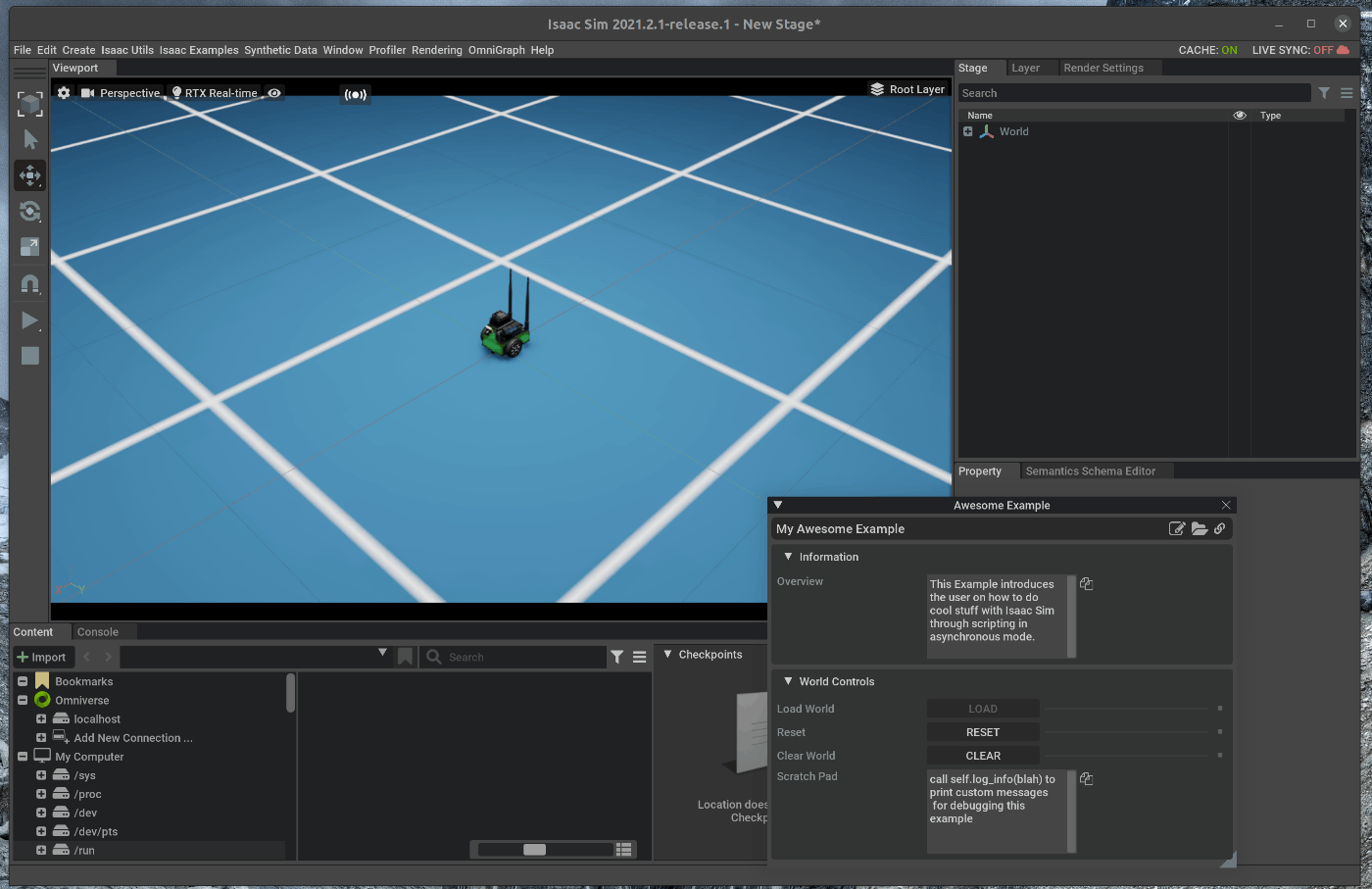Expand the localhost node
The height and width of the screenshot is (889, 1372).
[x=41, y=718]
